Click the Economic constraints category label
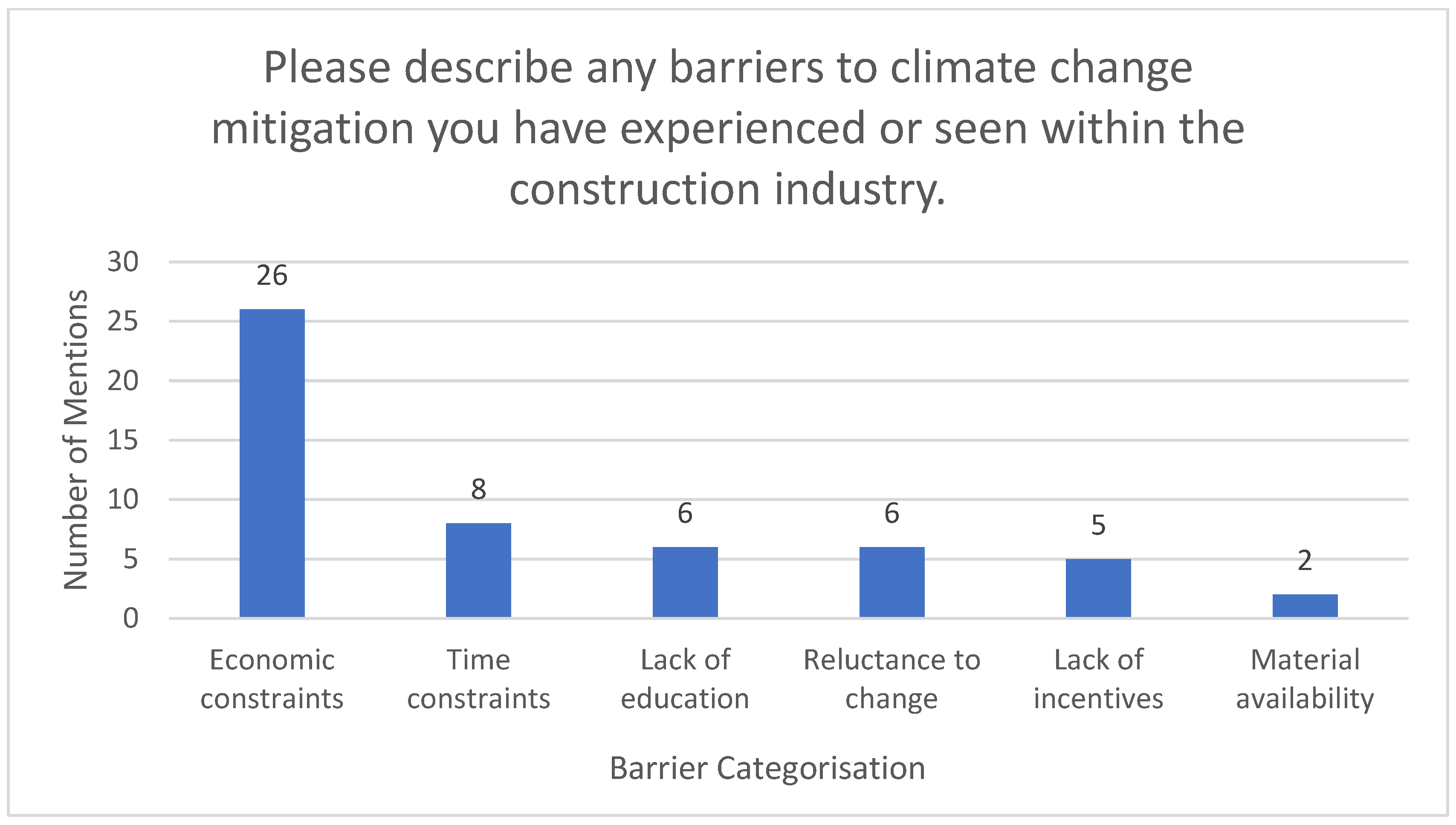 (x=272, y=679)
